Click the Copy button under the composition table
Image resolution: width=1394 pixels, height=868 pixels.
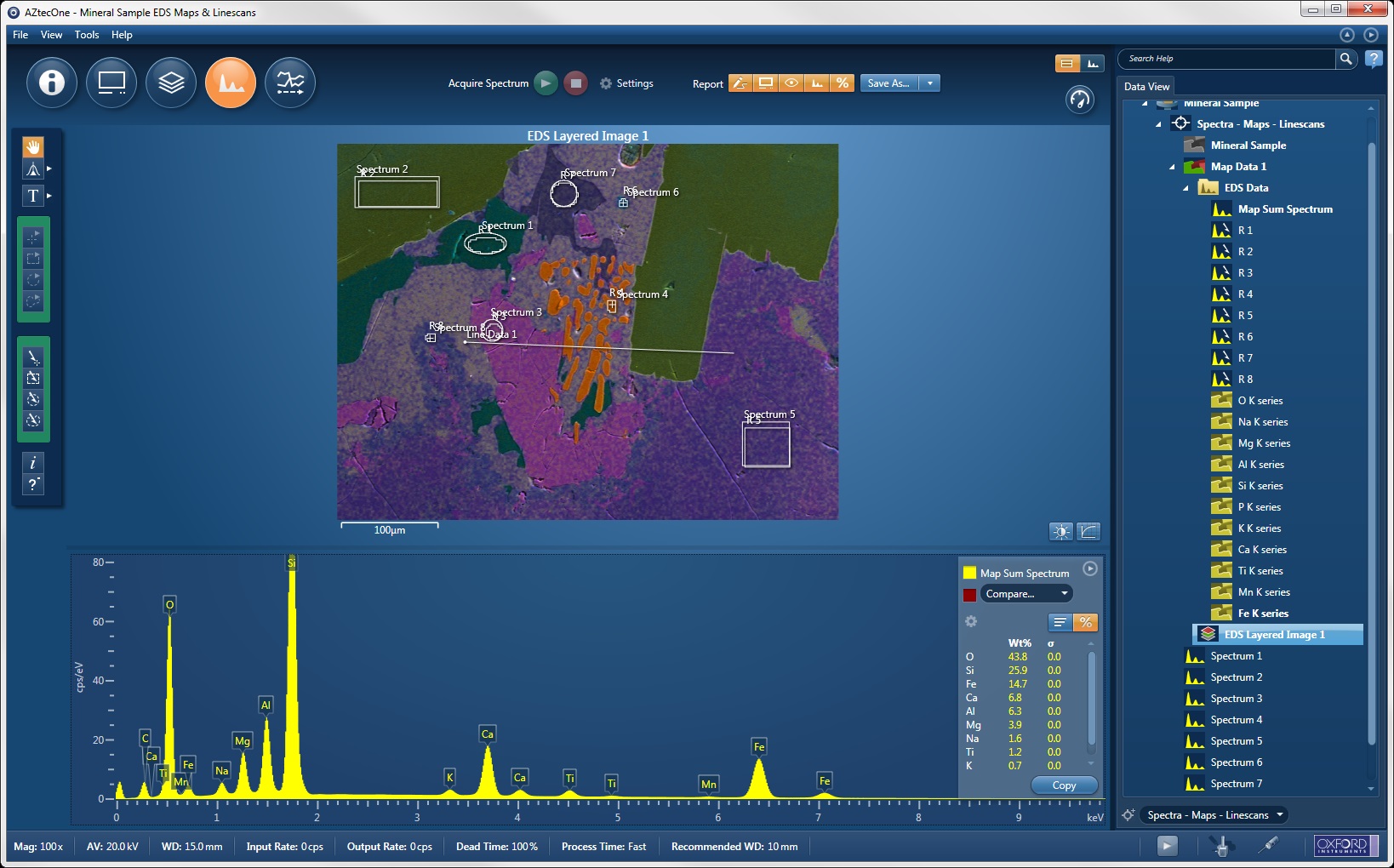point(1063,785)
